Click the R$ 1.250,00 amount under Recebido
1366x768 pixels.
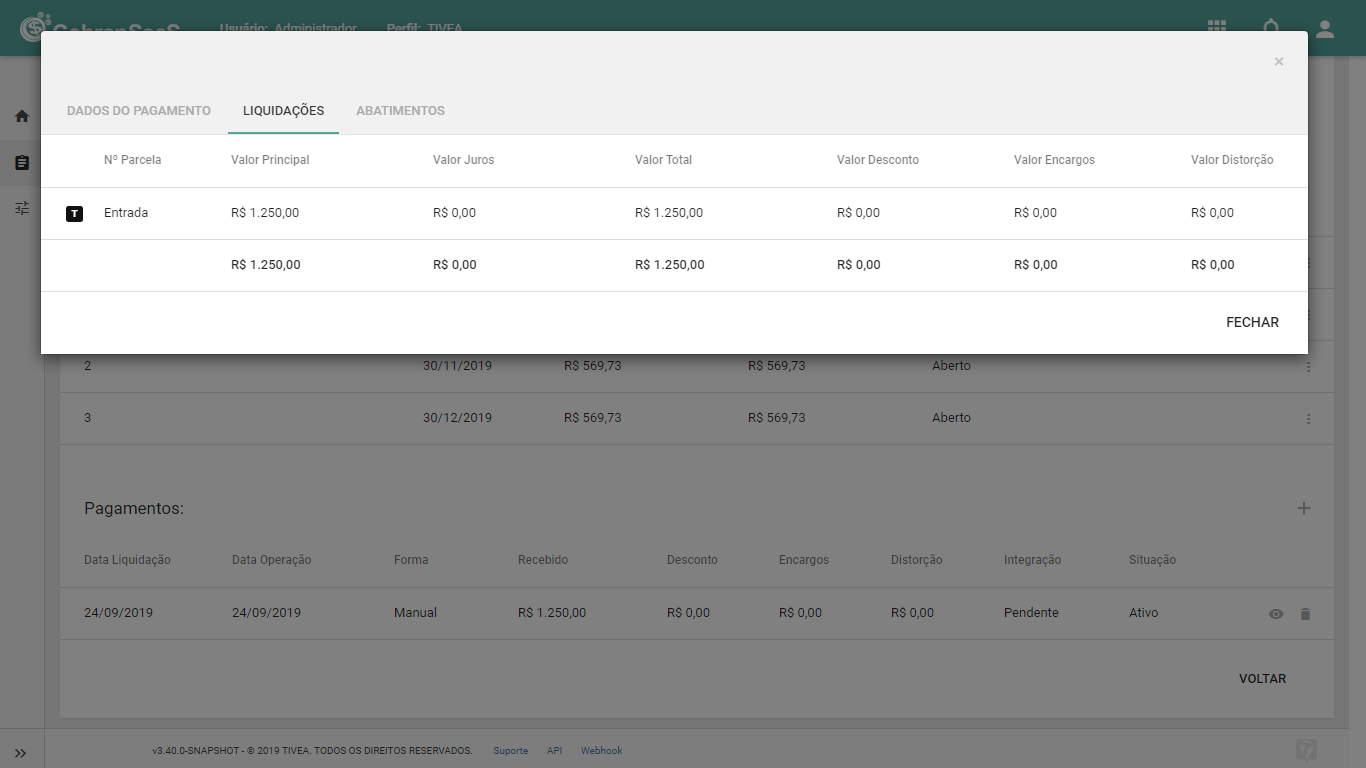(552, 613)
